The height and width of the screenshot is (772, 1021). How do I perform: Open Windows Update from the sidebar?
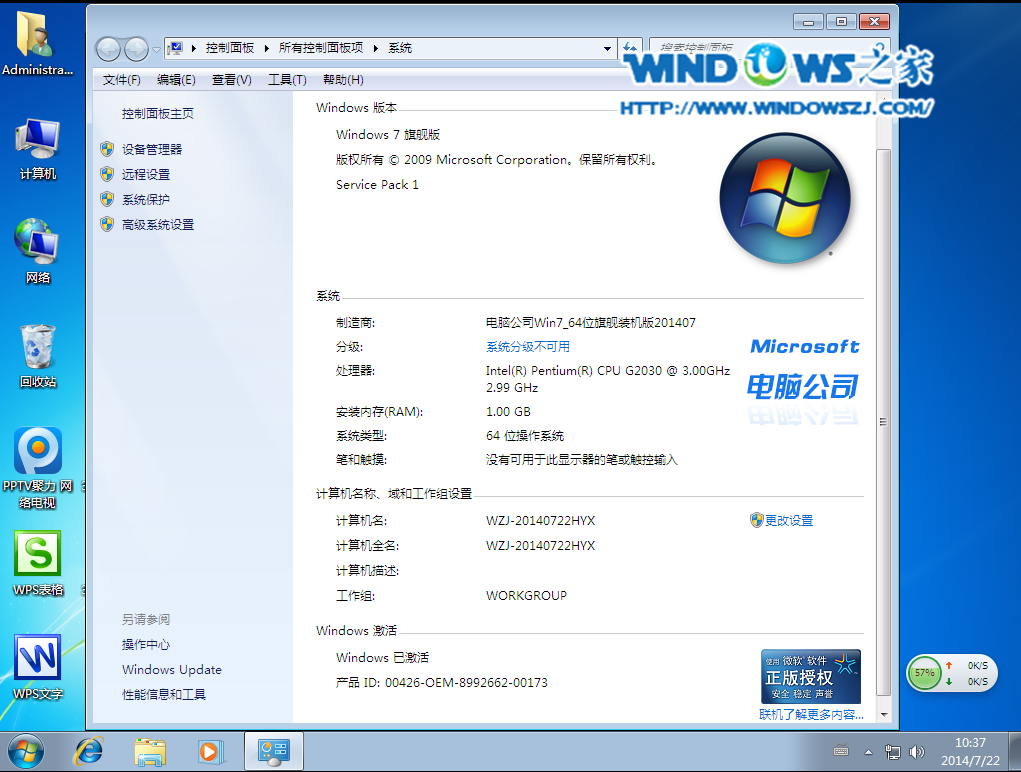(171, 669)
